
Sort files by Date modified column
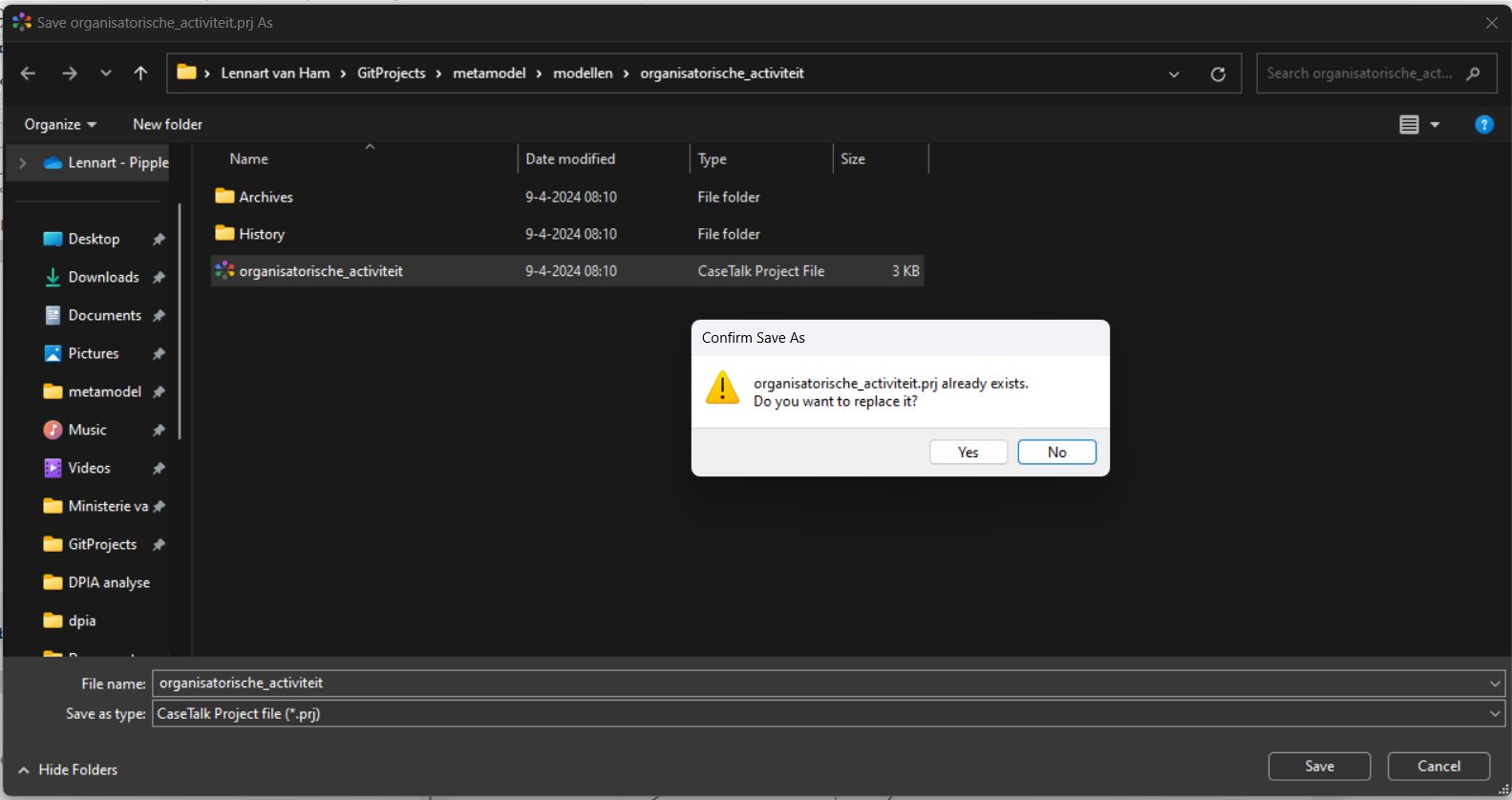pyautogui.click(x=570, y=159)
